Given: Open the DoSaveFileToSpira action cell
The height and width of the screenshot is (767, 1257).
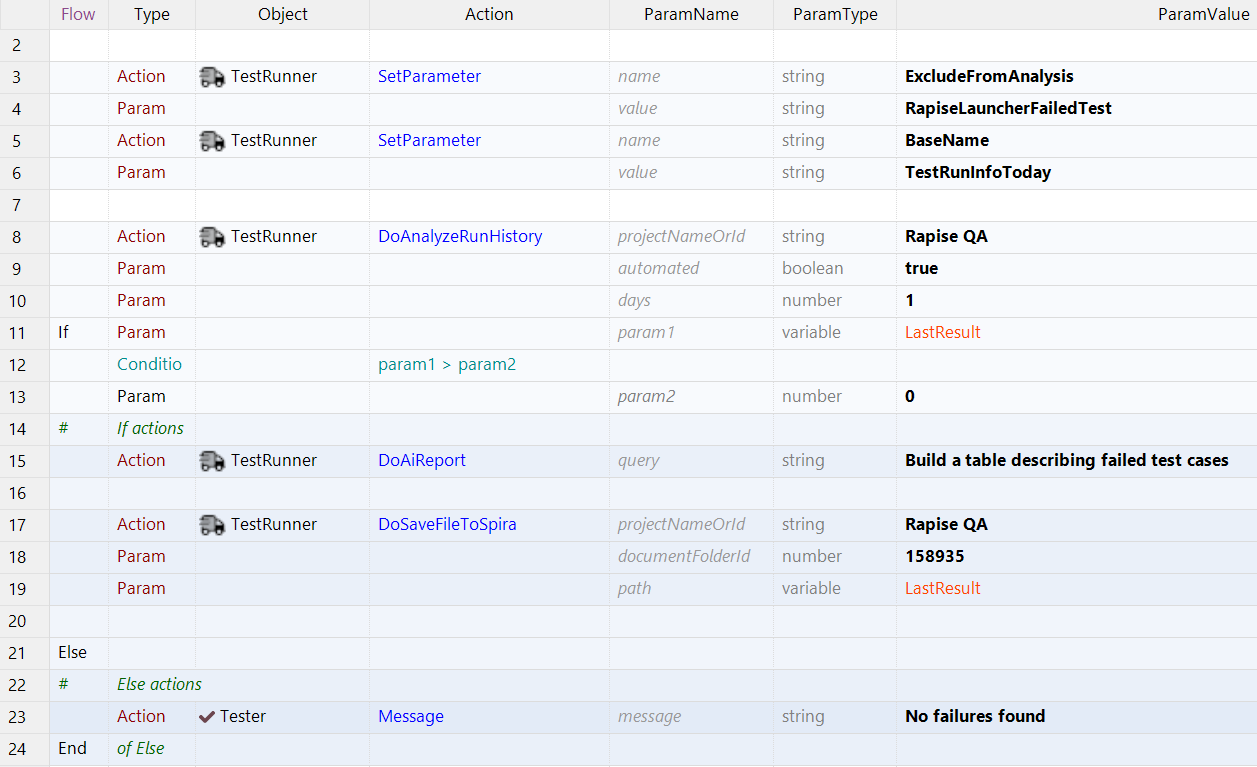Looking at the screenshot, I should [447, 525].
